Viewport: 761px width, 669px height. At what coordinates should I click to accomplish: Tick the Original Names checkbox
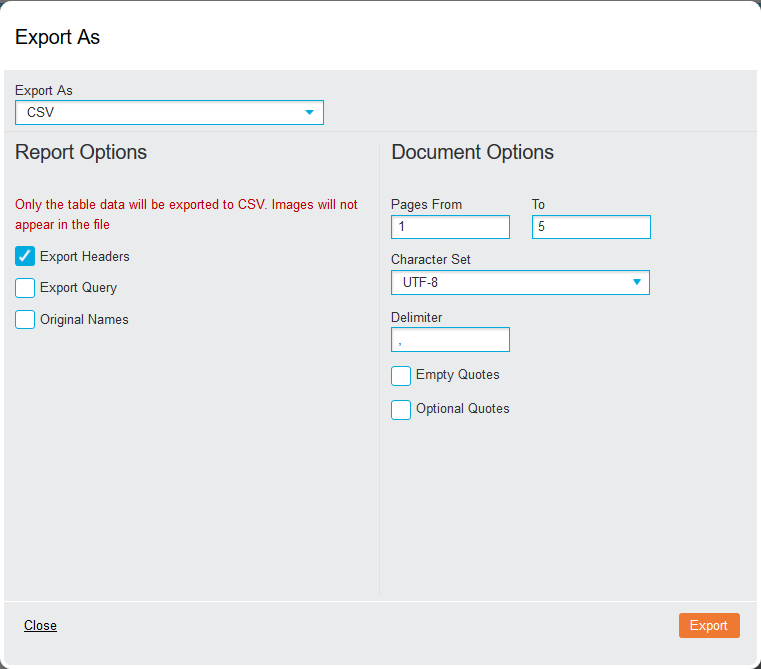coord(25,319)
